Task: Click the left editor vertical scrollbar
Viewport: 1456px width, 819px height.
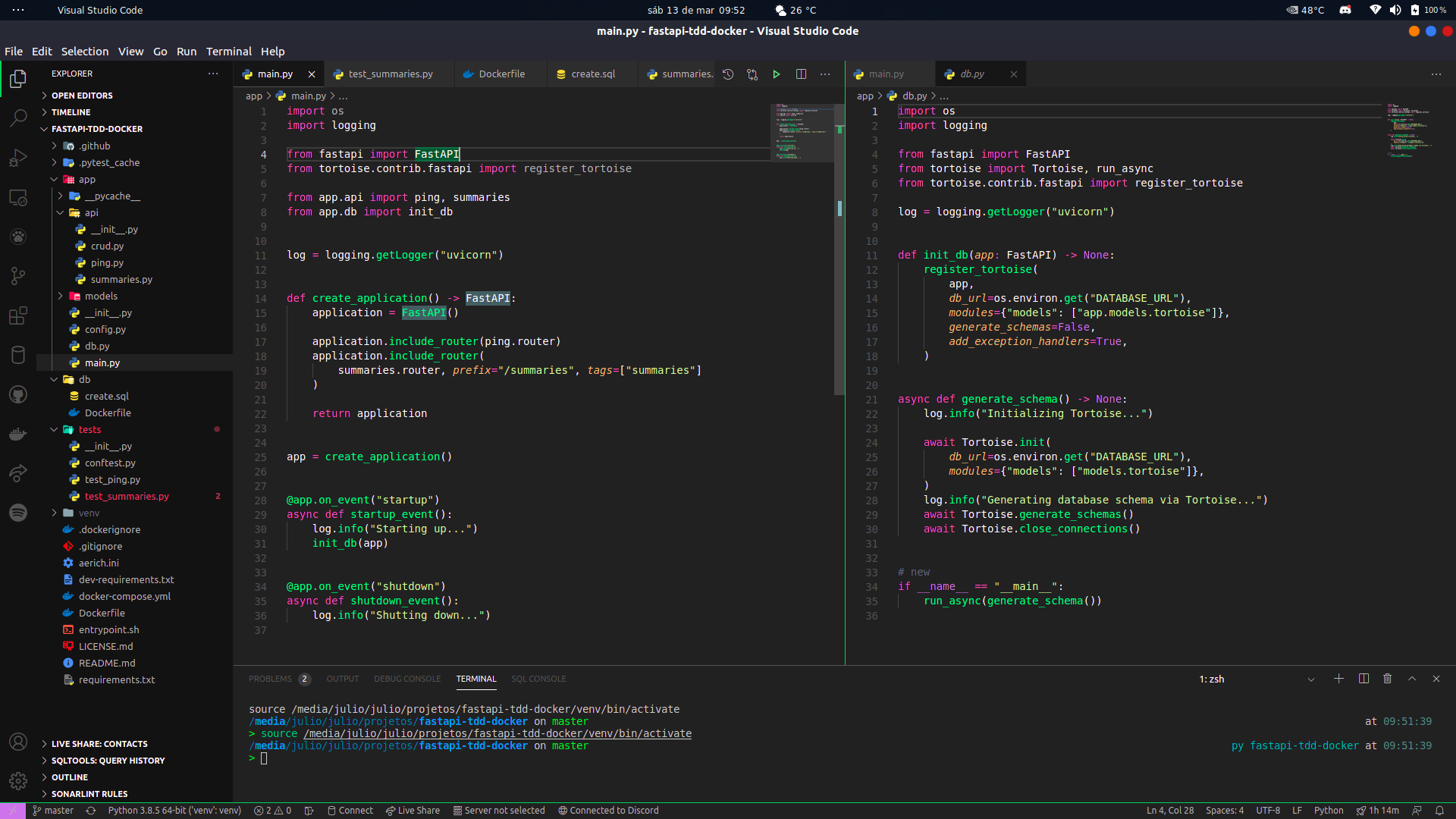Action: pos(839,250)
